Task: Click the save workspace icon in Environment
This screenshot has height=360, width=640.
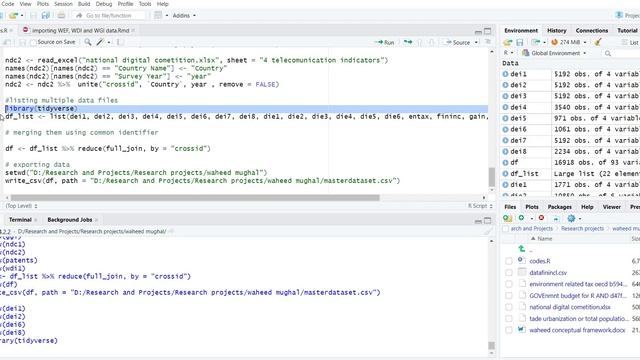Action: (520, 42)
